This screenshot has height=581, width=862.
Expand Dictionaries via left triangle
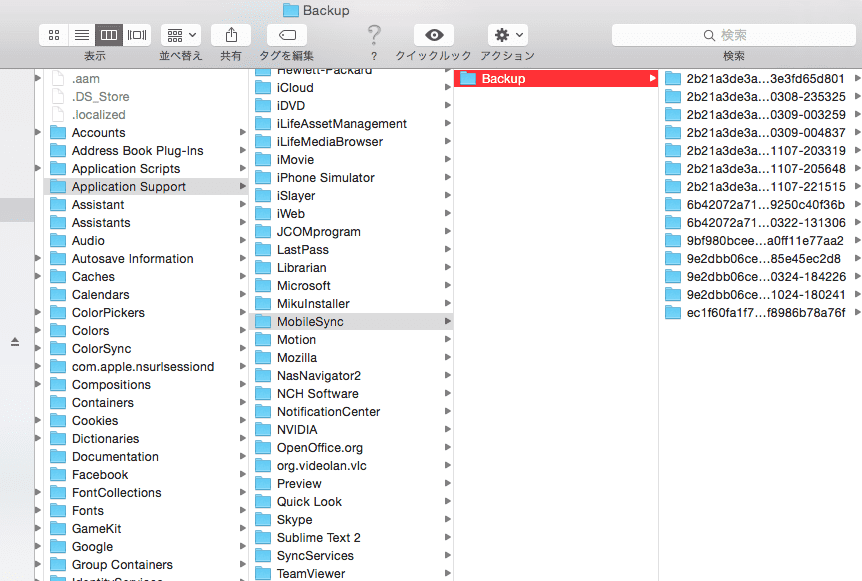(38, 438)
